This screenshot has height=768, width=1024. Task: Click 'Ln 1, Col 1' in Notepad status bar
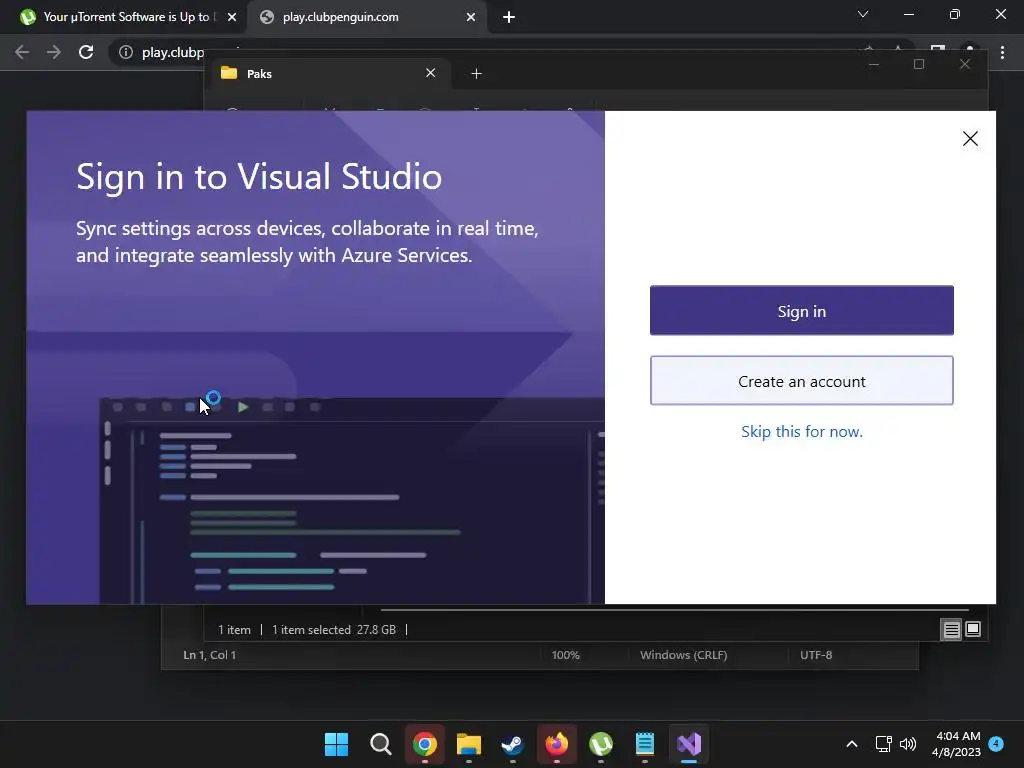click(x=210, y=654)
